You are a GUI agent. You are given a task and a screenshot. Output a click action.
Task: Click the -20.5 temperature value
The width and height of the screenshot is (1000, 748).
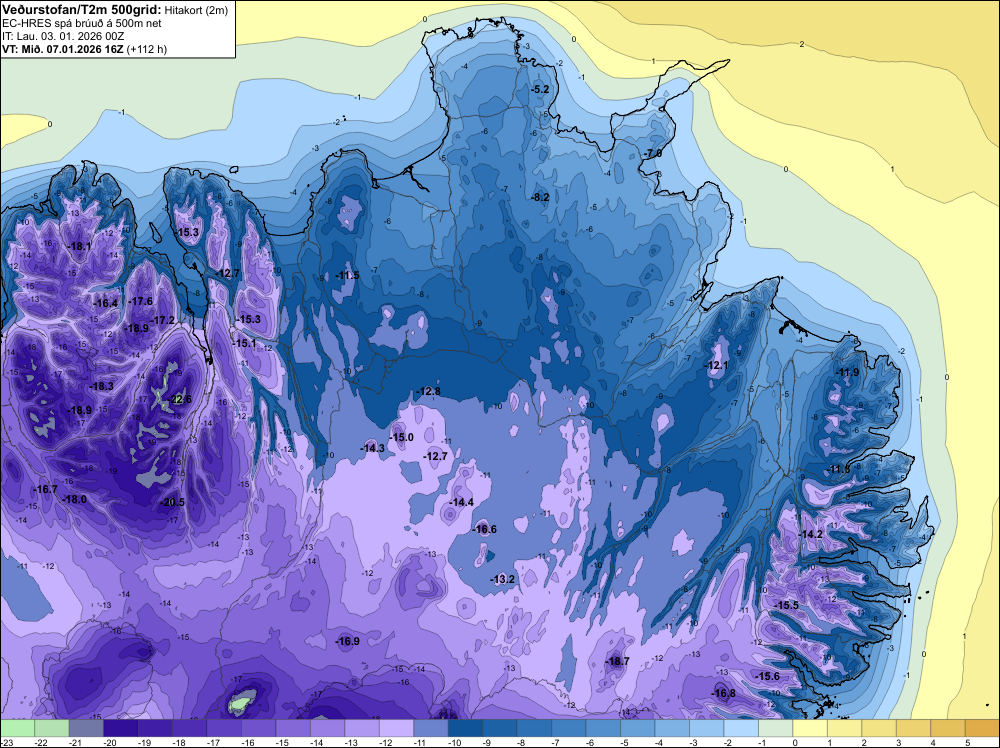click(x=172, y=502)
